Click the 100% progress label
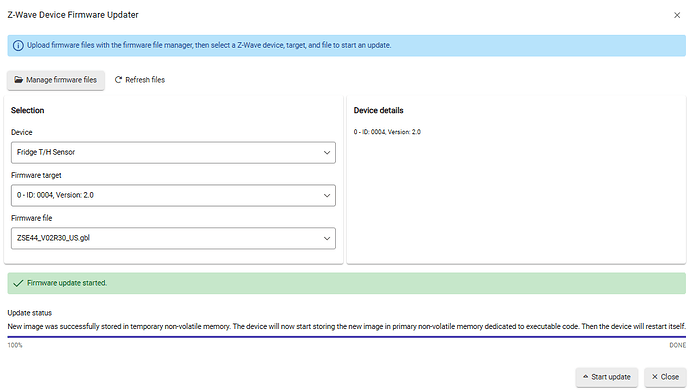Screen dimensions: 690x390 [15, 346]
